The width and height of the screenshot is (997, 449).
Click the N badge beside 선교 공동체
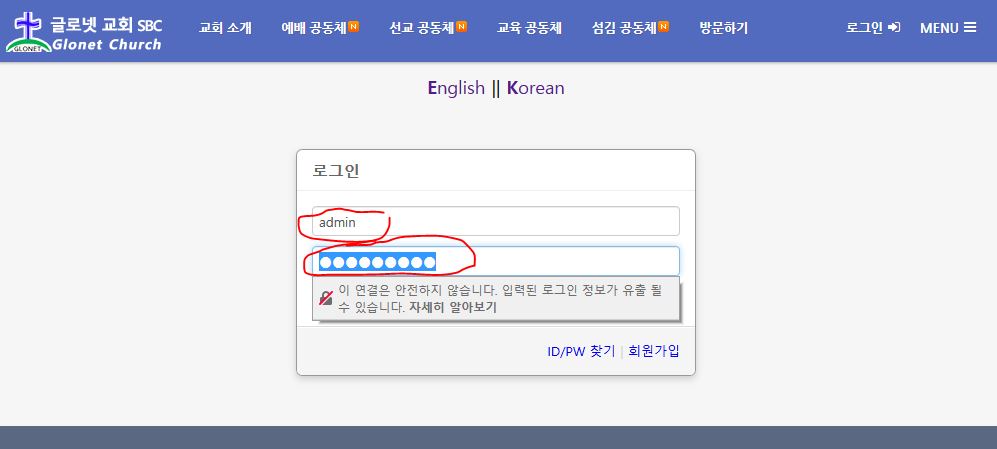[x=461, y=26]
